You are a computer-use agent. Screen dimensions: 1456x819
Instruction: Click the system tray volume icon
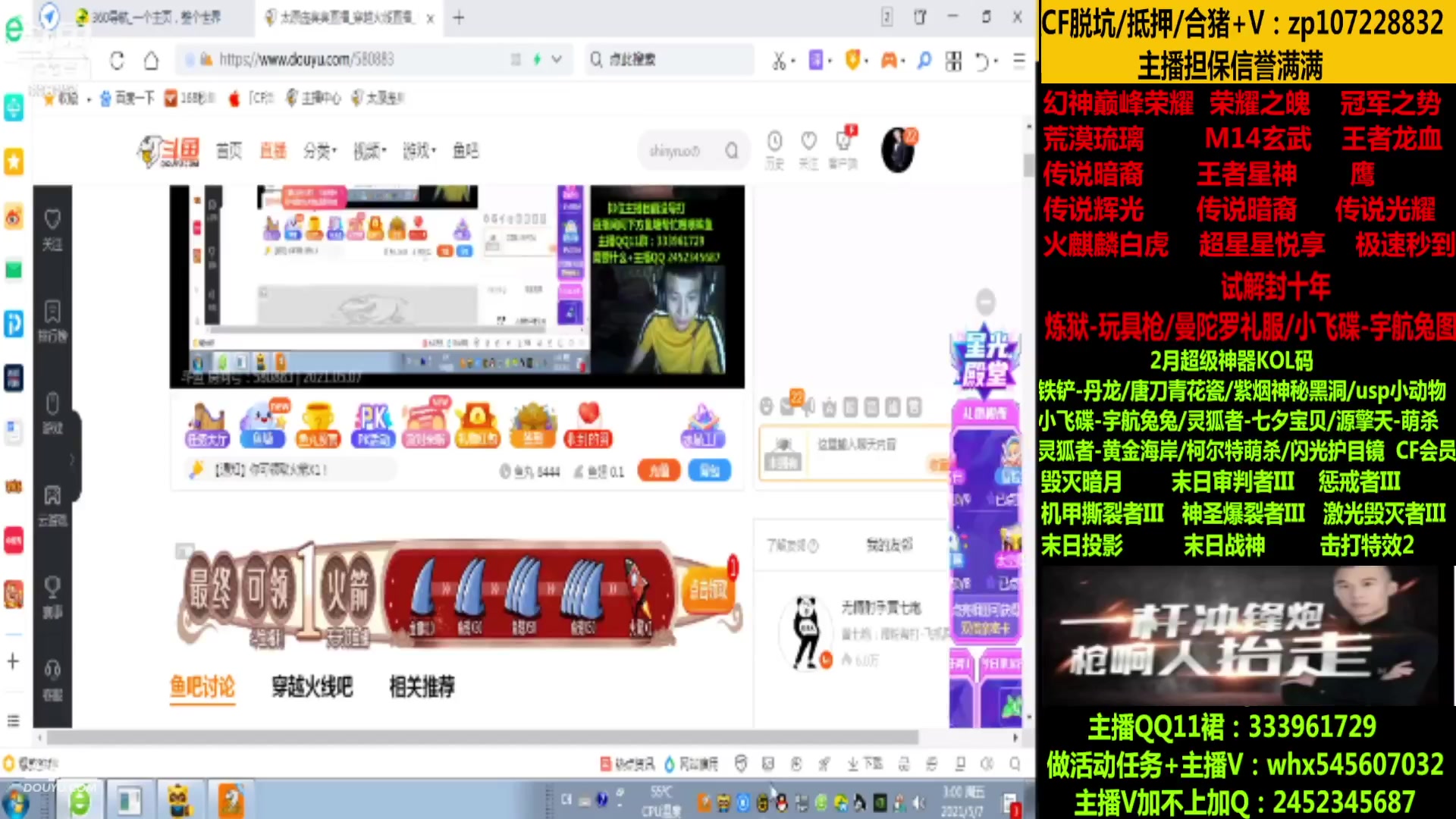(918, 802)
